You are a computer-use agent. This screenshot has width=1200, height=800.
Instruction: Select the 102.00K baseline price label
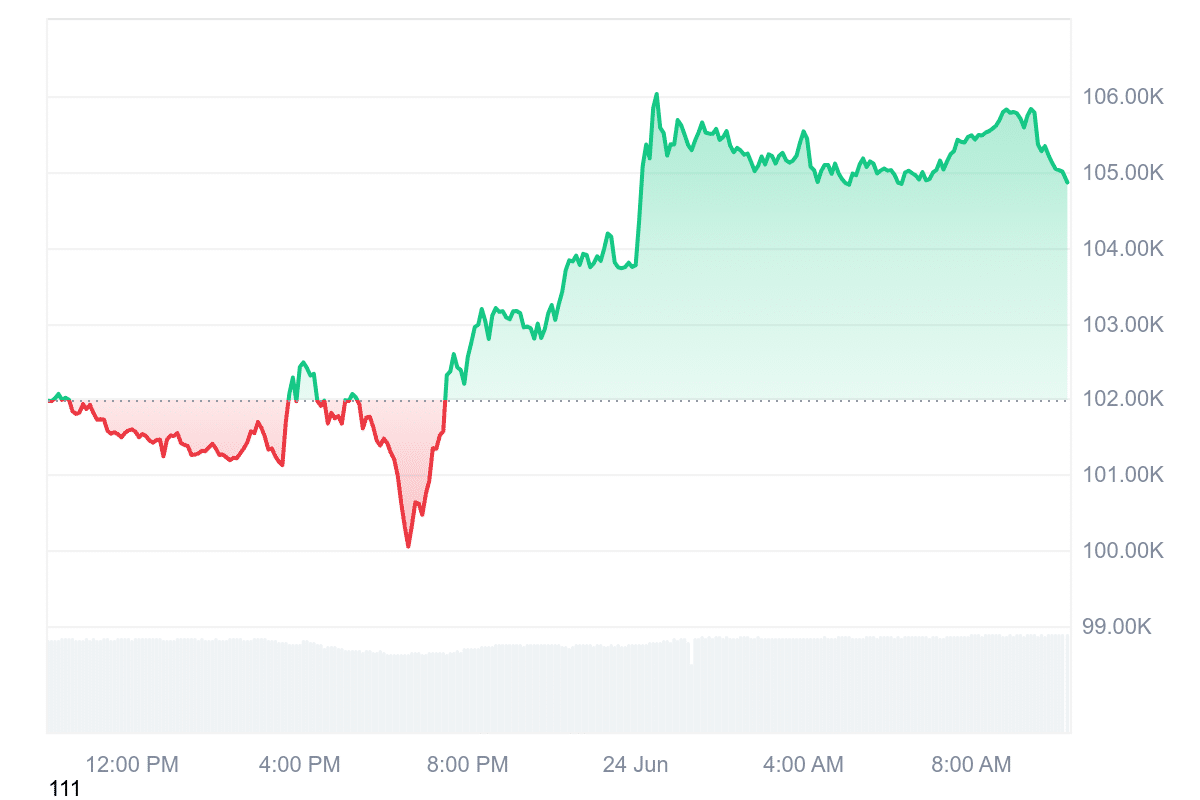tap(1123, 400)
